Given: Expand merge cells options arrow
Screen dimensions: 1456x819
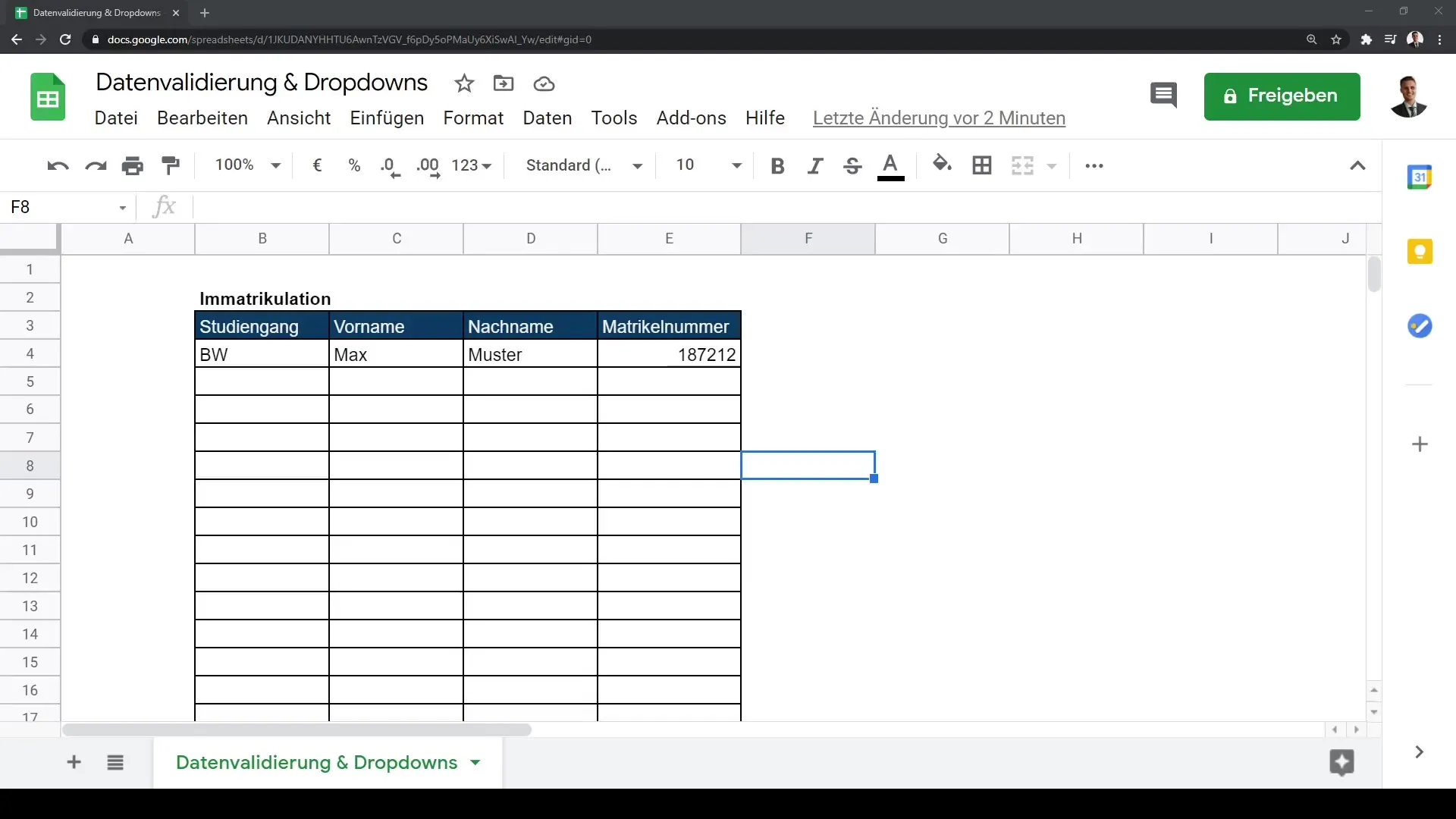Looking at the screenshot, I should pos(1052,166).
